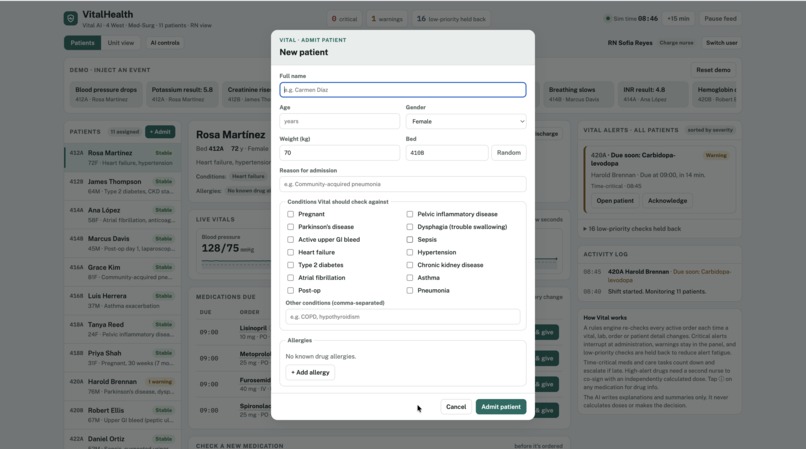The height and width of the screenshot is (449, 806).
Task: Click the Reset demo button
Action: [x=713, y=70]
